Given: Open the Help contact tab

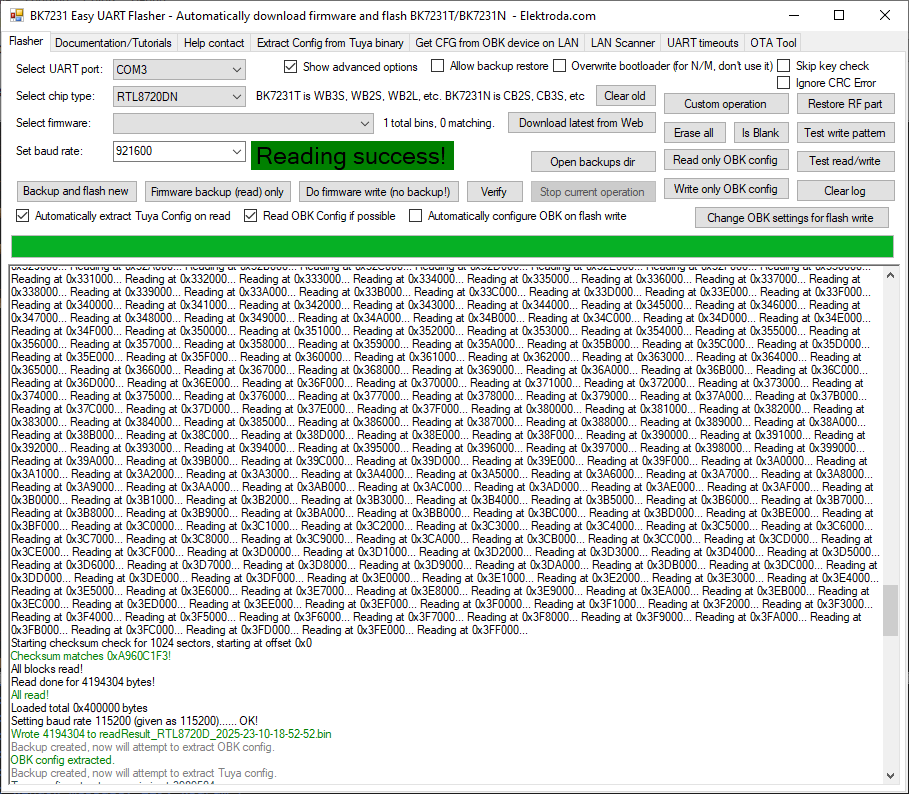Looking at the screenshot, I should pos(214,43).
